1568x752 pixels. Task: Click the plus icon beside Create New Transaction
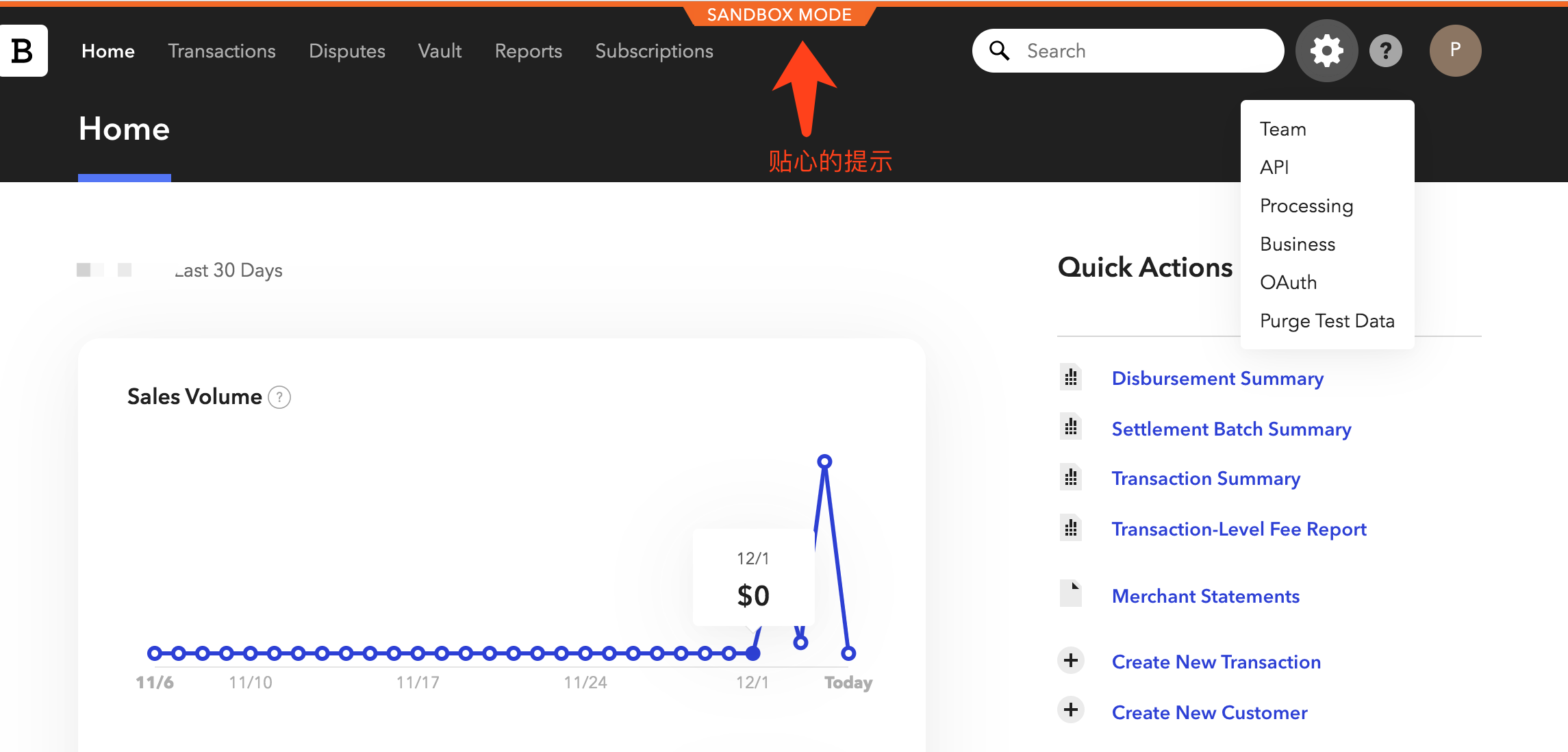(1071, 661)
